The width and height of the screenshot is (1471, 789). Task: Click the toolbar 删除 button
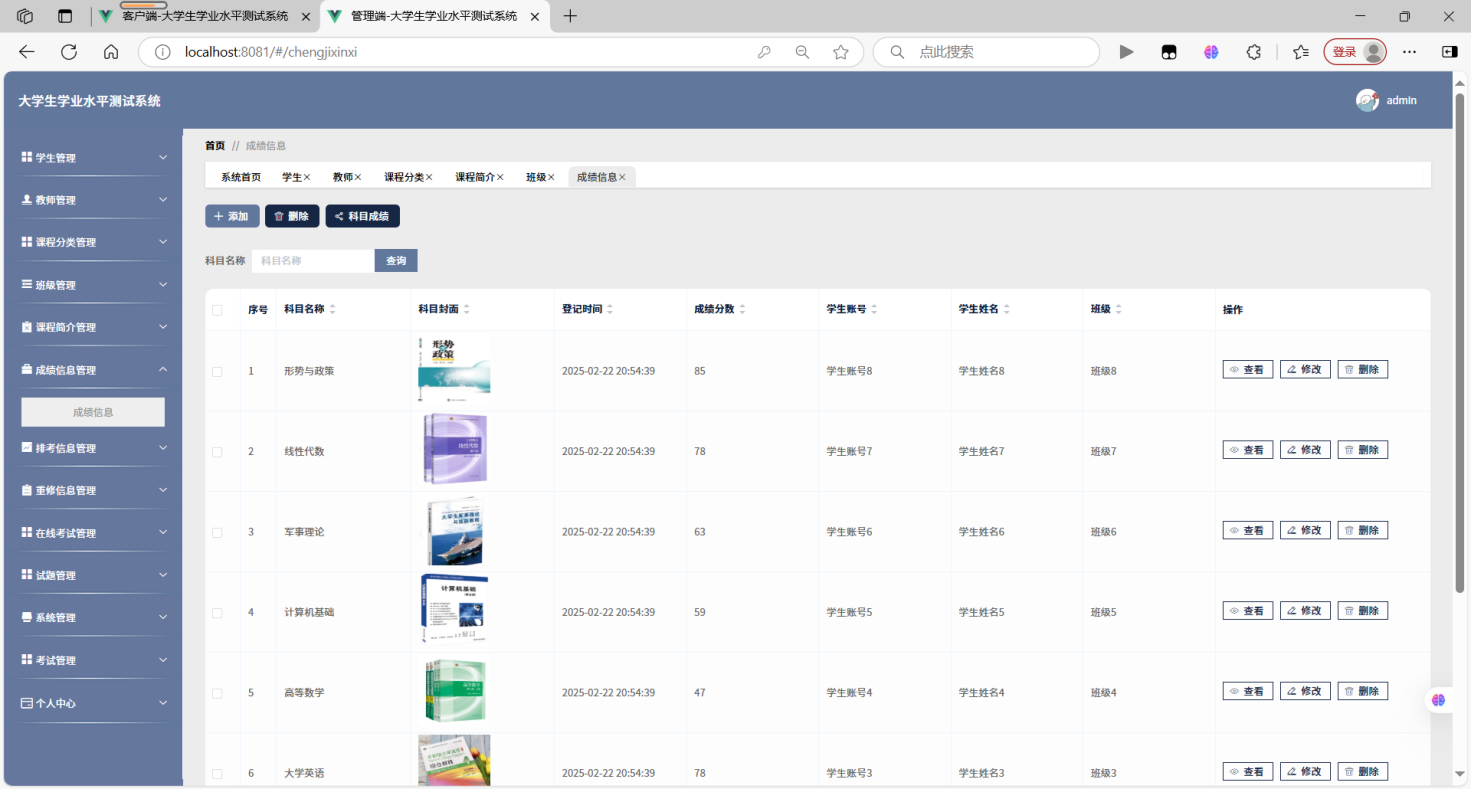pyautogui.click(x=292, y=216)
